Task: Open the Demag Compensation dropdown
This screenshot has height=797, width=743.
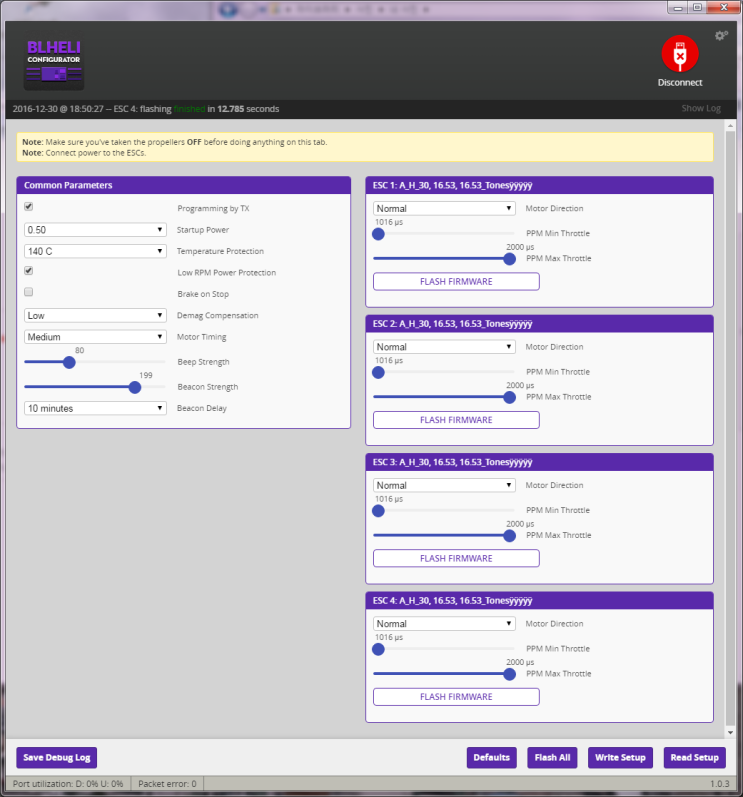Action: (x=95, y=315)
